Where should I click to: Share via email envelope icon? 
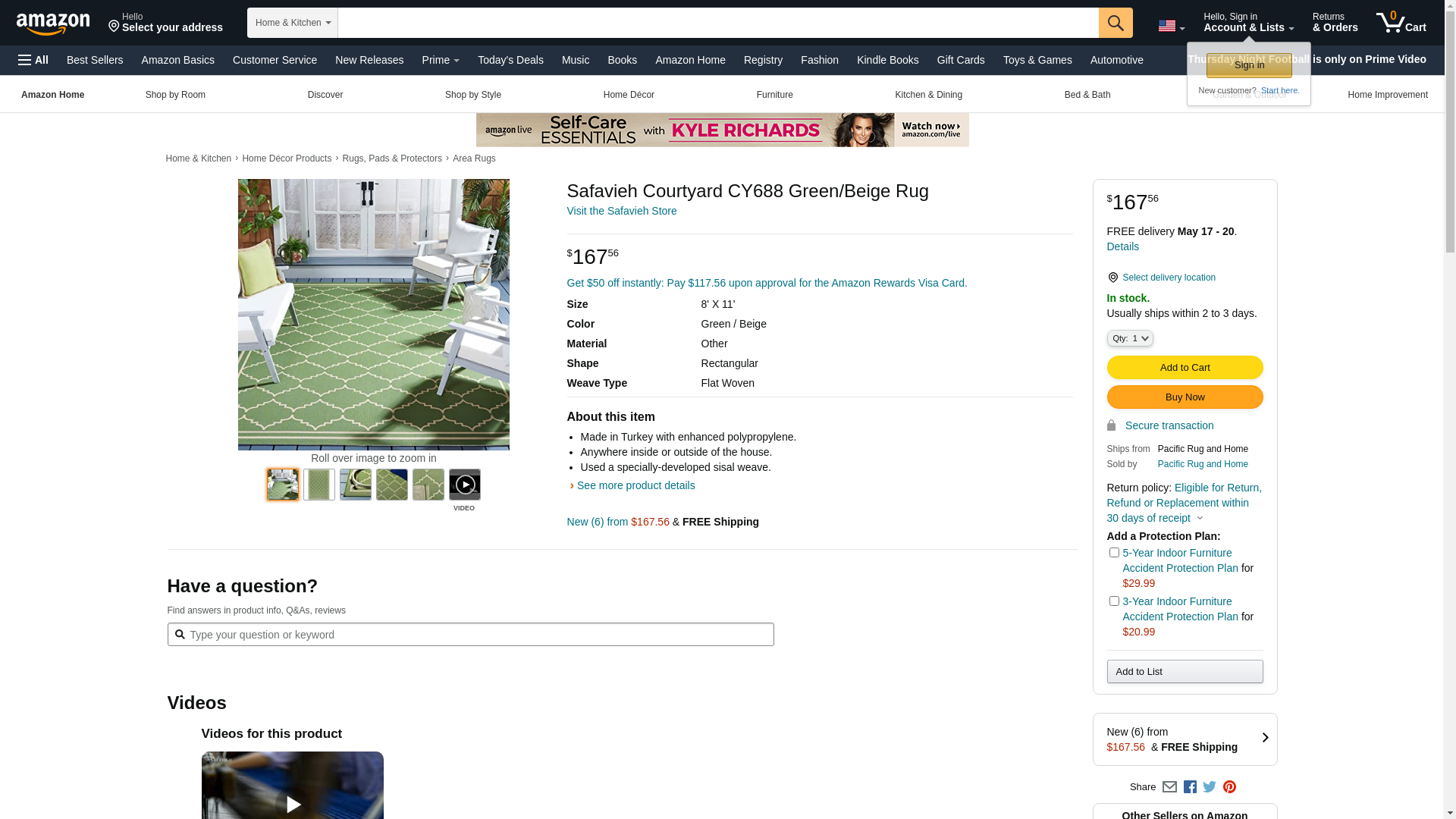[1169, 787]
